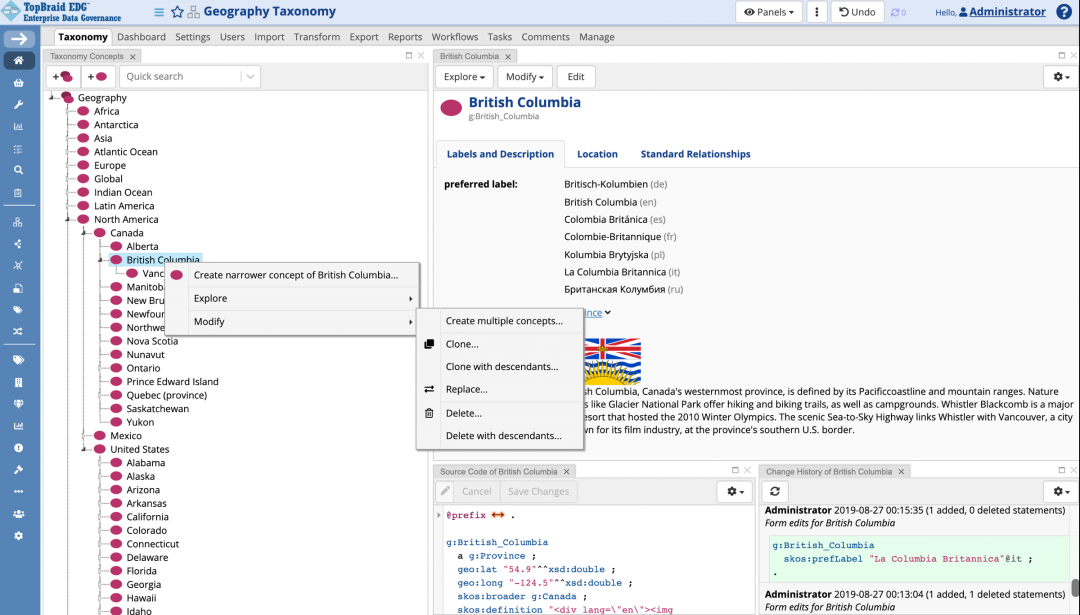Click the pink concept circle beside British Columbia heading
Viewport: 1080px width, 615px height.
pos(451,108)
